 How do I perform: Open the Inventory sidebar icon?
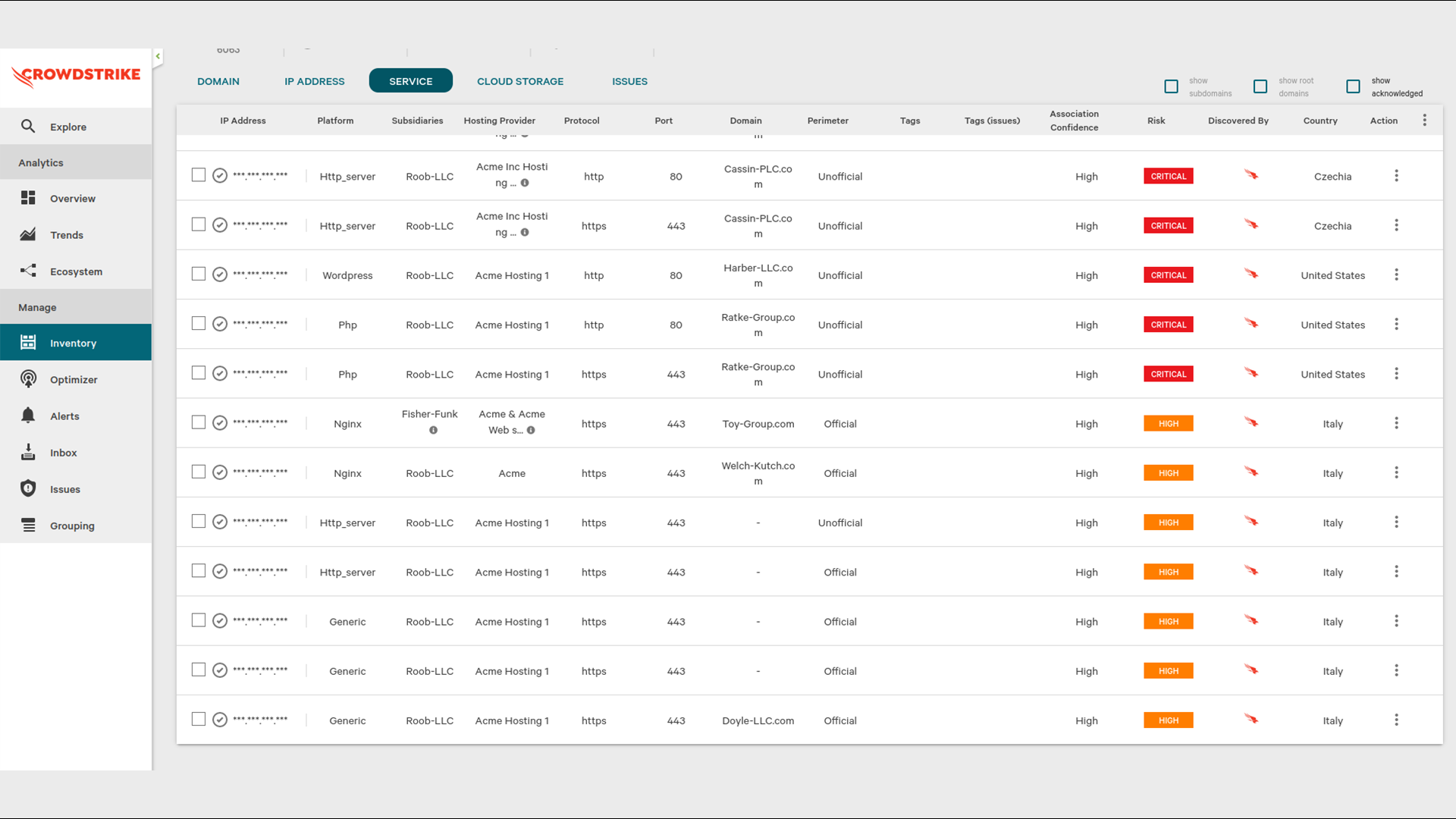pos(28,343)
